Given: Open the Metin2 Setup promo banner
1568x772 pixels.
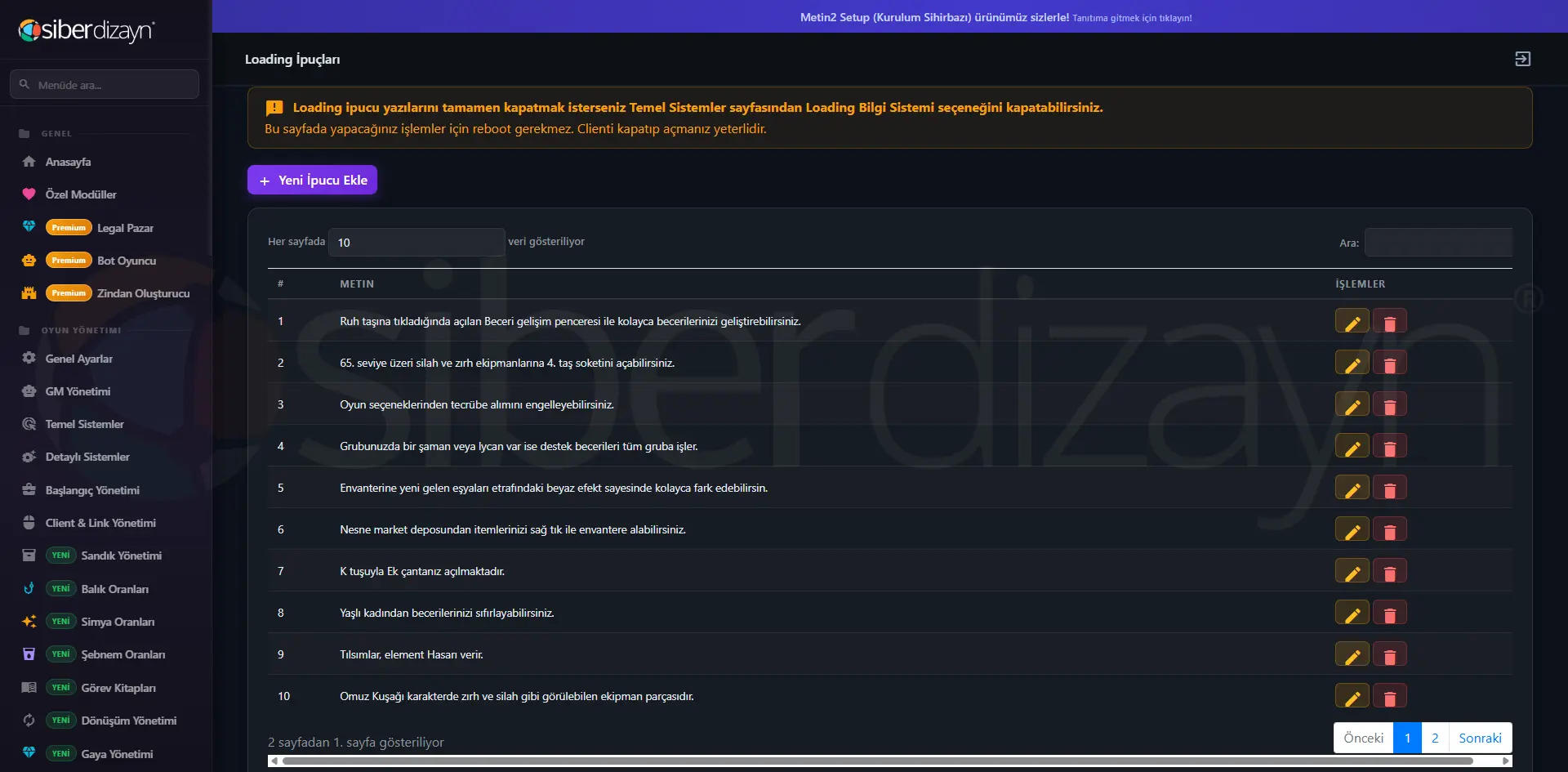Looking at the screenshot, I should 996,17.
